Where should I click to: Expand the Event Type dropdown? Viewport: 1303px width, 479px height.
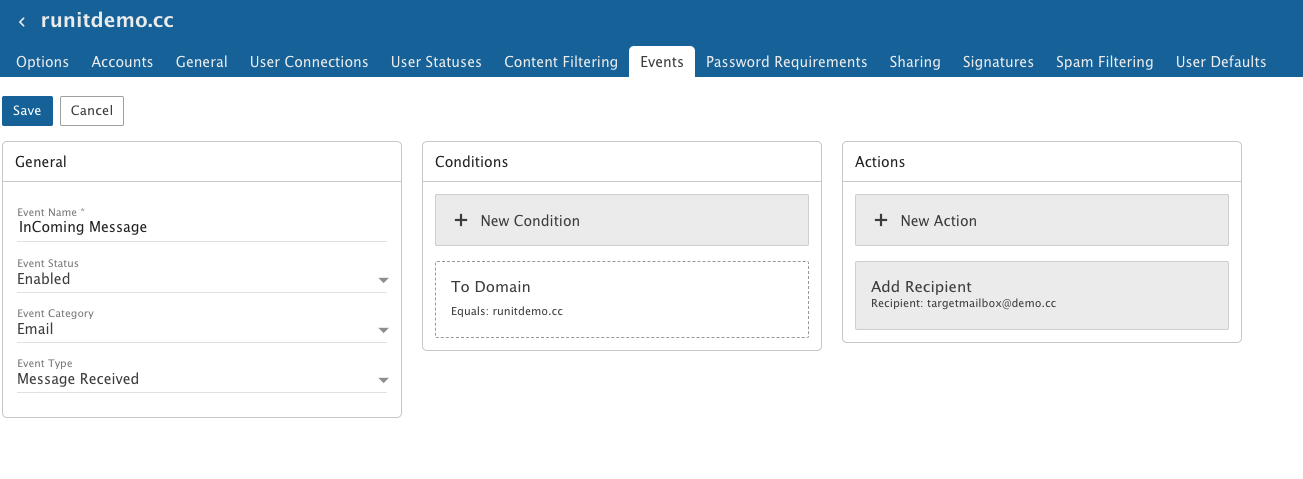point(383,380)
